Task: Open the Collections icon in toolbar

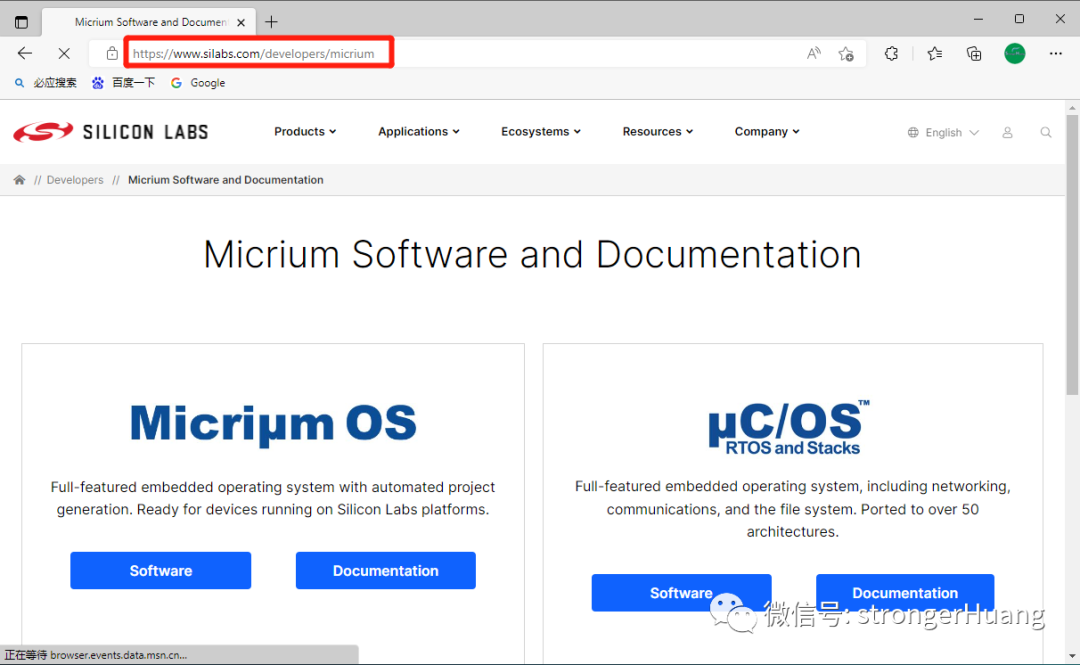Action: pyautogui.click(x=974, y=54)
